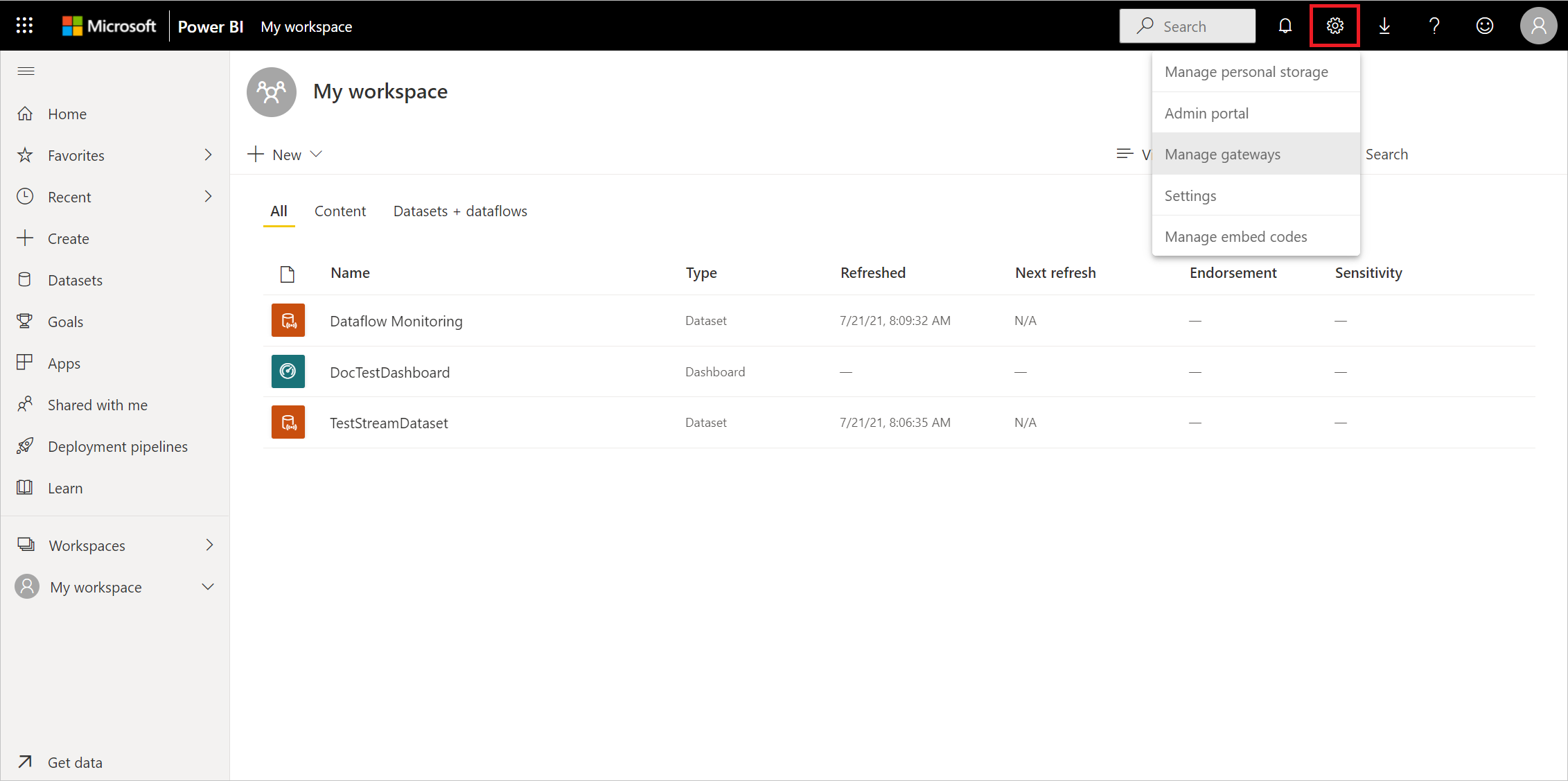This screenshot has height=781, width=1568.
Task: Open the DocTestDashboard dashboard thumbnail
Action: [288, 371]
